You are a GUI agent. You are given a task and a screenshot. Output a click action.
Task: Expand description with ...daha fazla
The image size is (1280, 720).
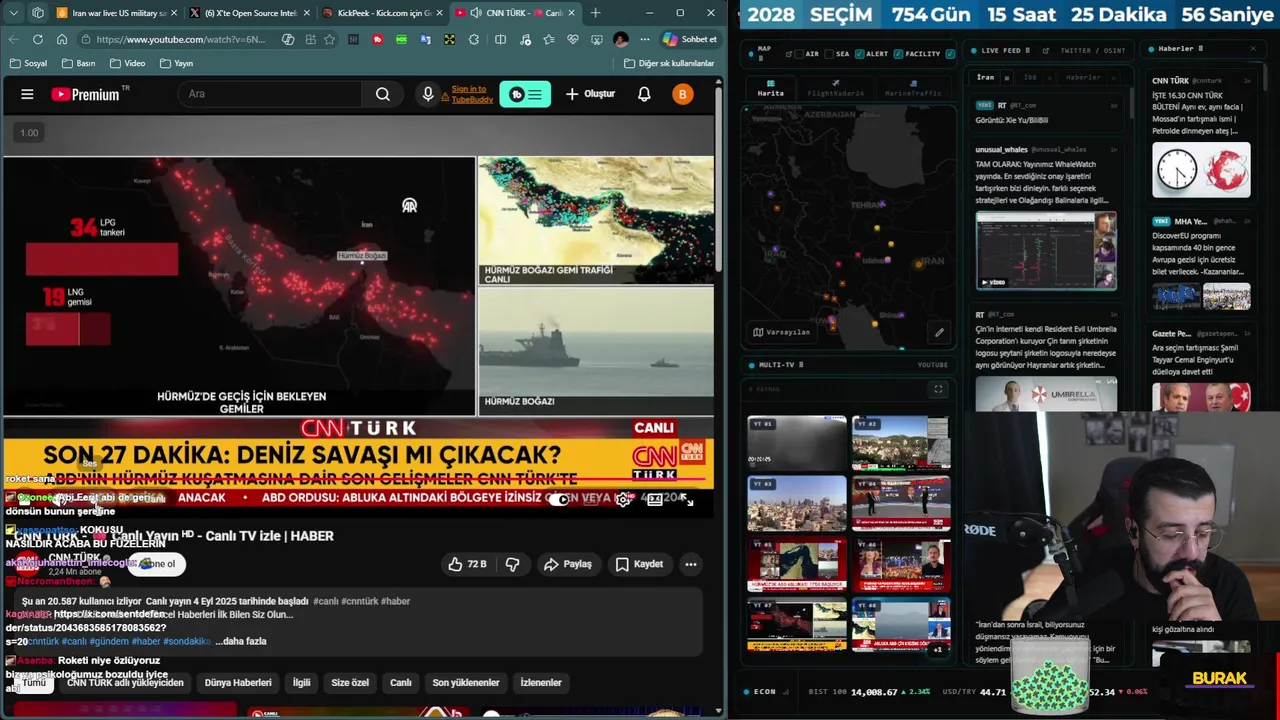241,641
